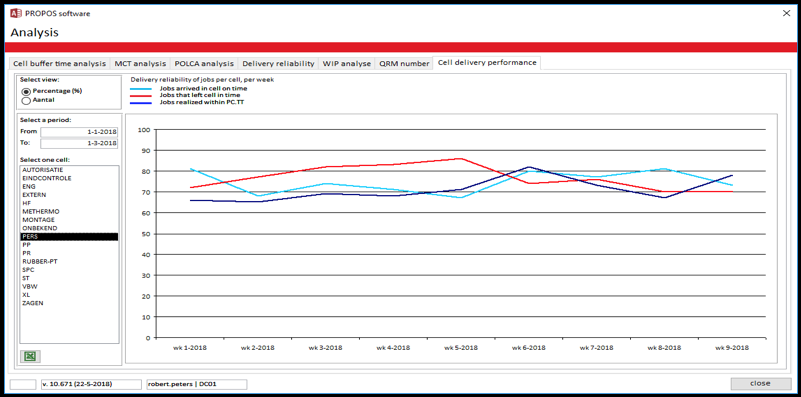
Task: Select the Cell delivery performance tab
Action: pos(487,62)
